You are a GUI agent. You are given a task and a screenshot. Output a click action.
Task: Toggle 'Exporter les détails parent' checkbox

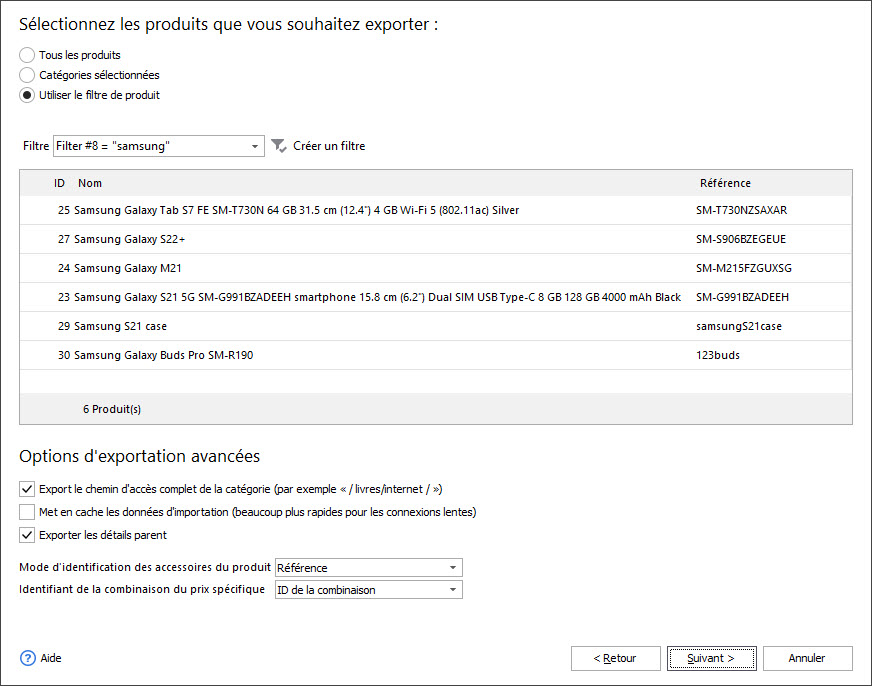[x=27, y=535]
